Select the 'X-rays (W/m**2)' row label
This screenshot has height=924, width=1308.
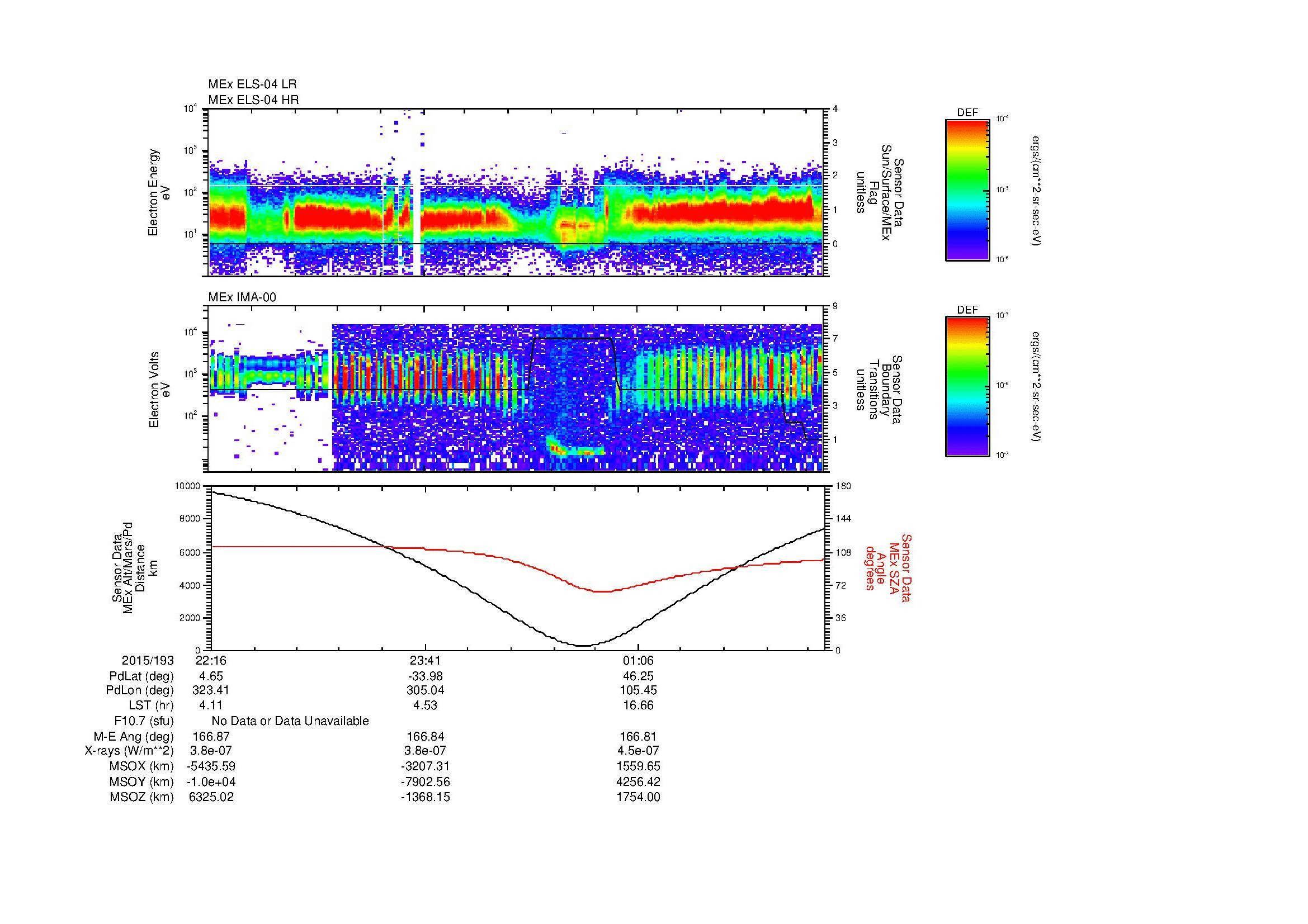pos(129,751)
